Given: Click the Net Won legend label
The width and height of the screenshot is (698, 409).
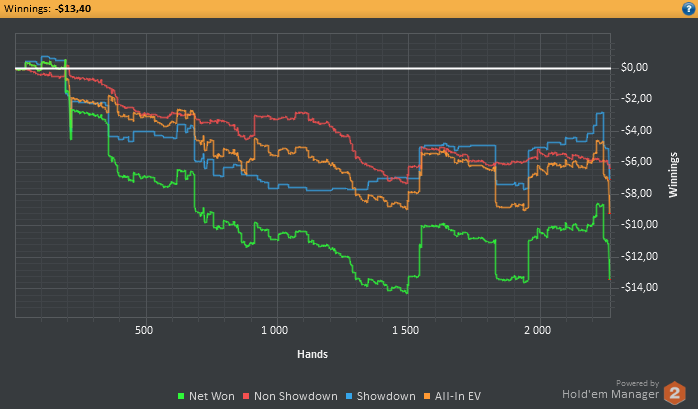Looking at the screenshot, I should click(x=211, y=396).
